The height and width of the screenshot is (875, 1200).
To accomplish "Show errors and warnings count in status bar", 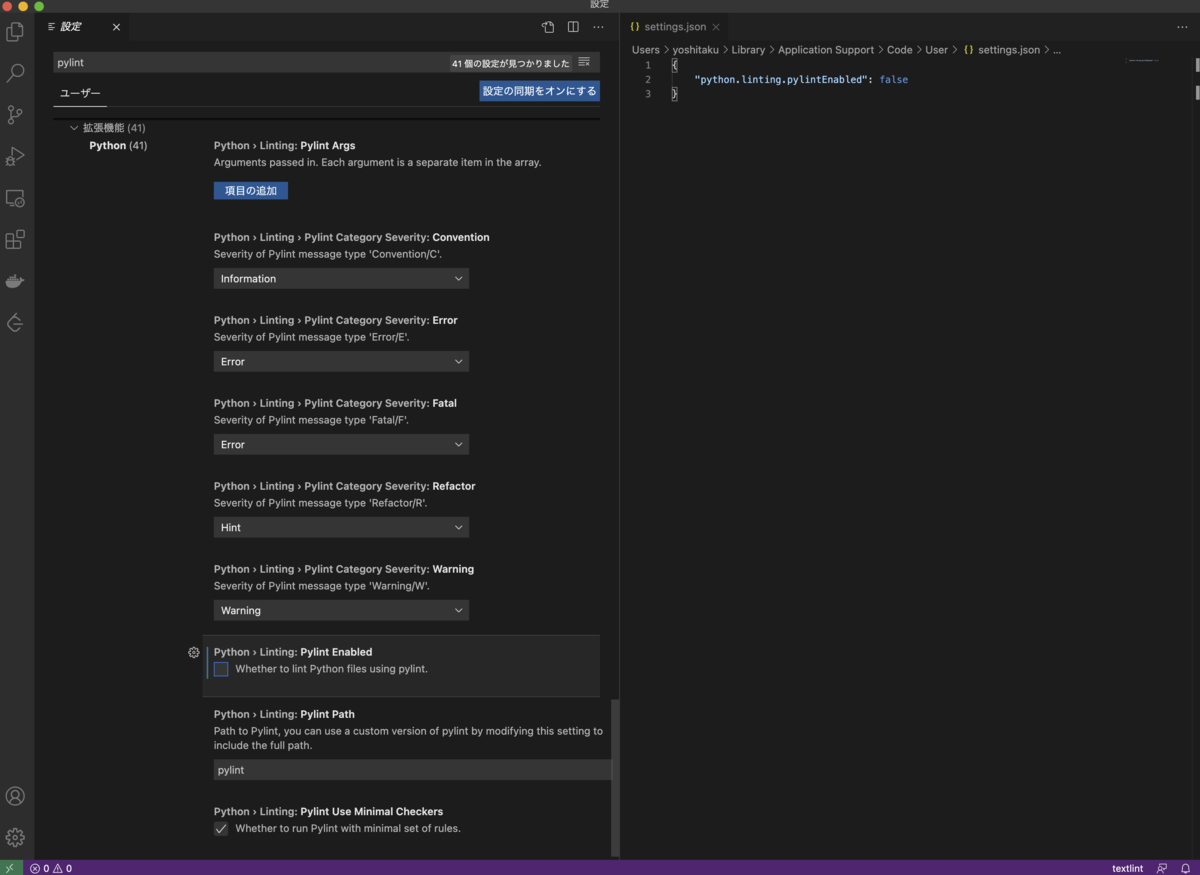I will (x=51, y=868).
